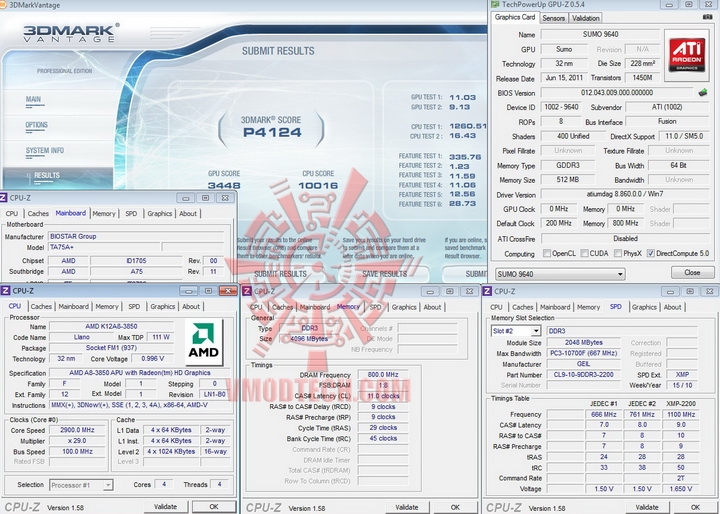Click the motherboard Model TA75A+ field
Screen dimensions: 720x514
104,248
